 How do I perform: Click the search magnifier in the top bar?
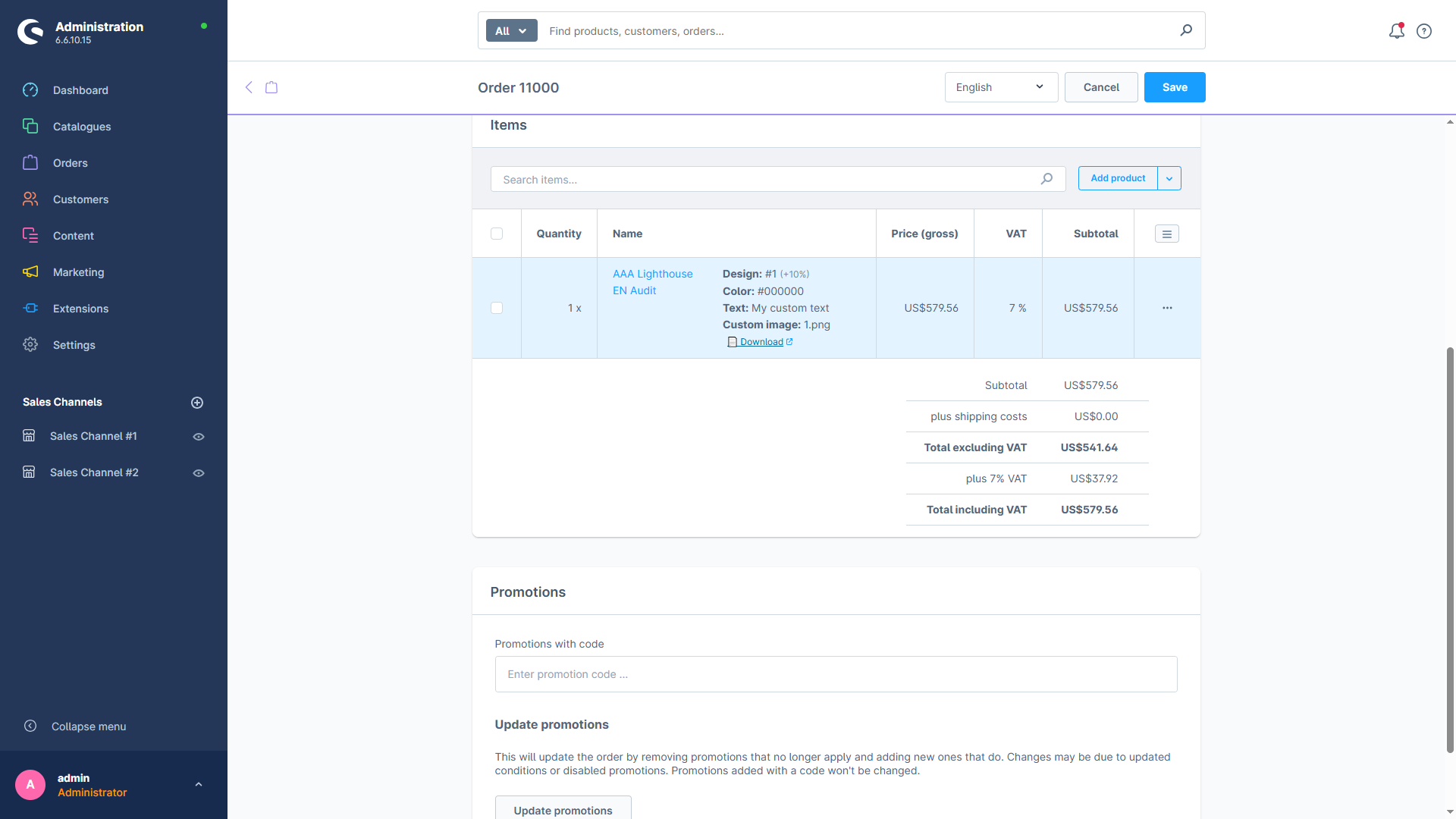click(1186, 30)
